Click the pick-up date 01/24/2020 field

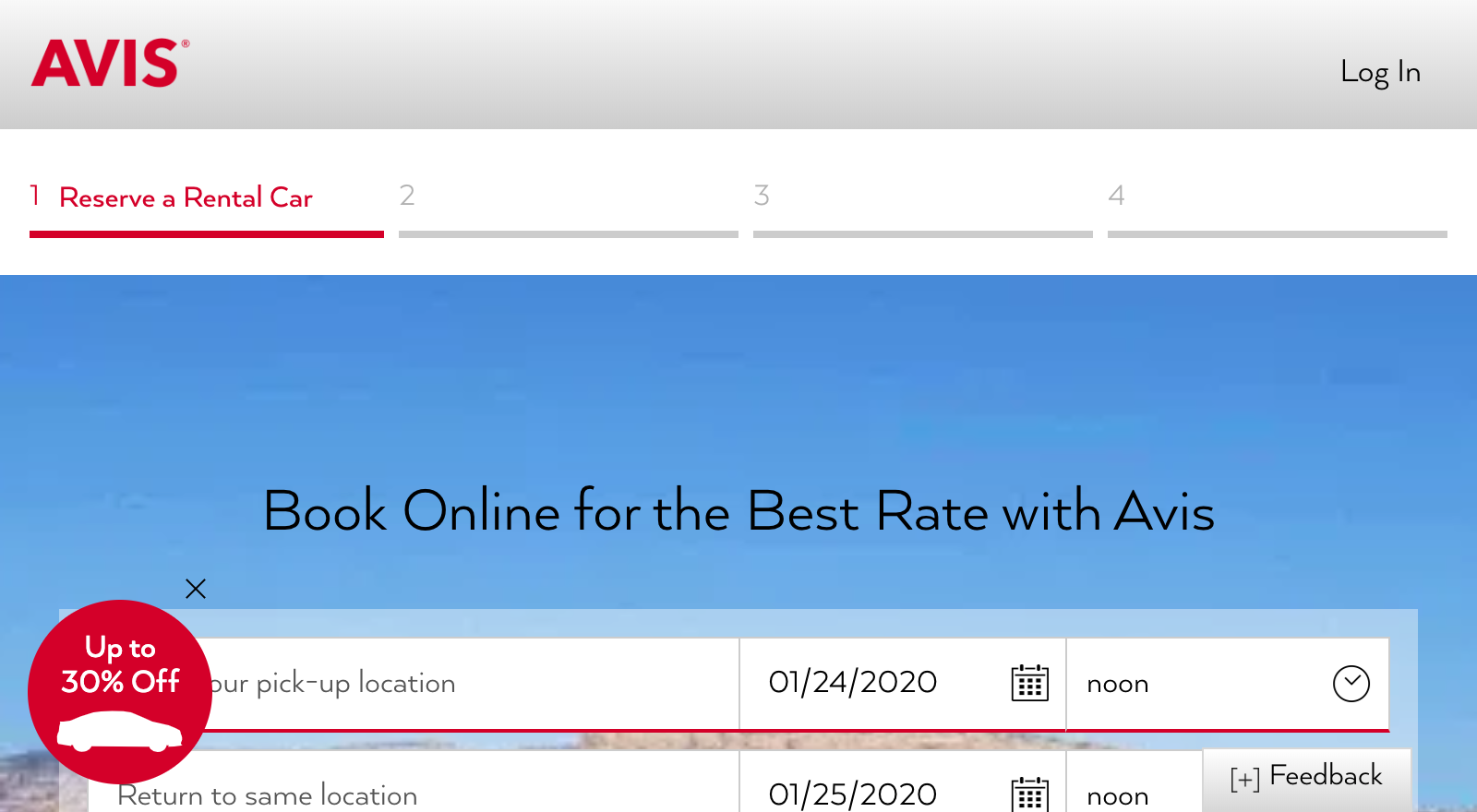pyautogui.click(x=903, y=684)
